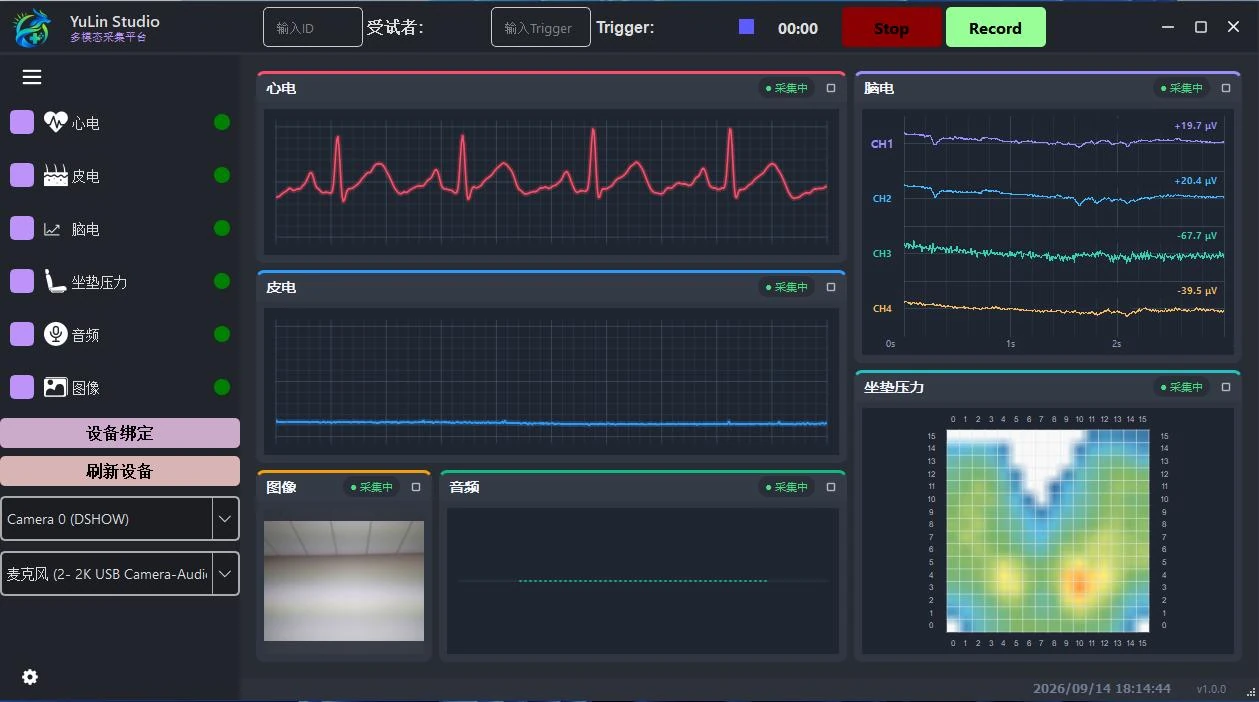Maximize the 心电 panel

(x=831, y=88)
